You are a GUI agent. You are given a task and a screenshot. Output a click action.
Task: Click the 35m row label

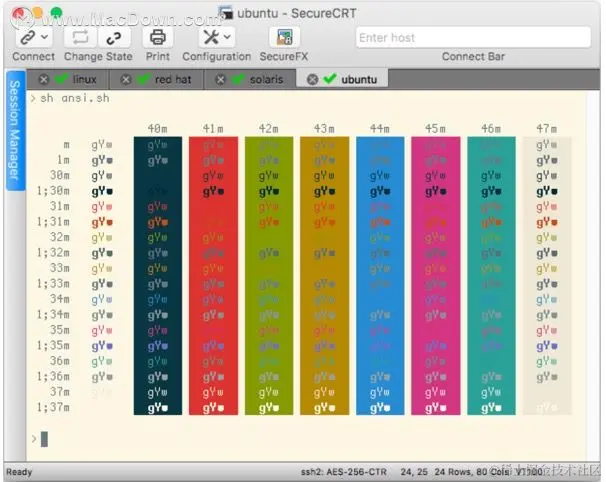click(x=60, y=330)
